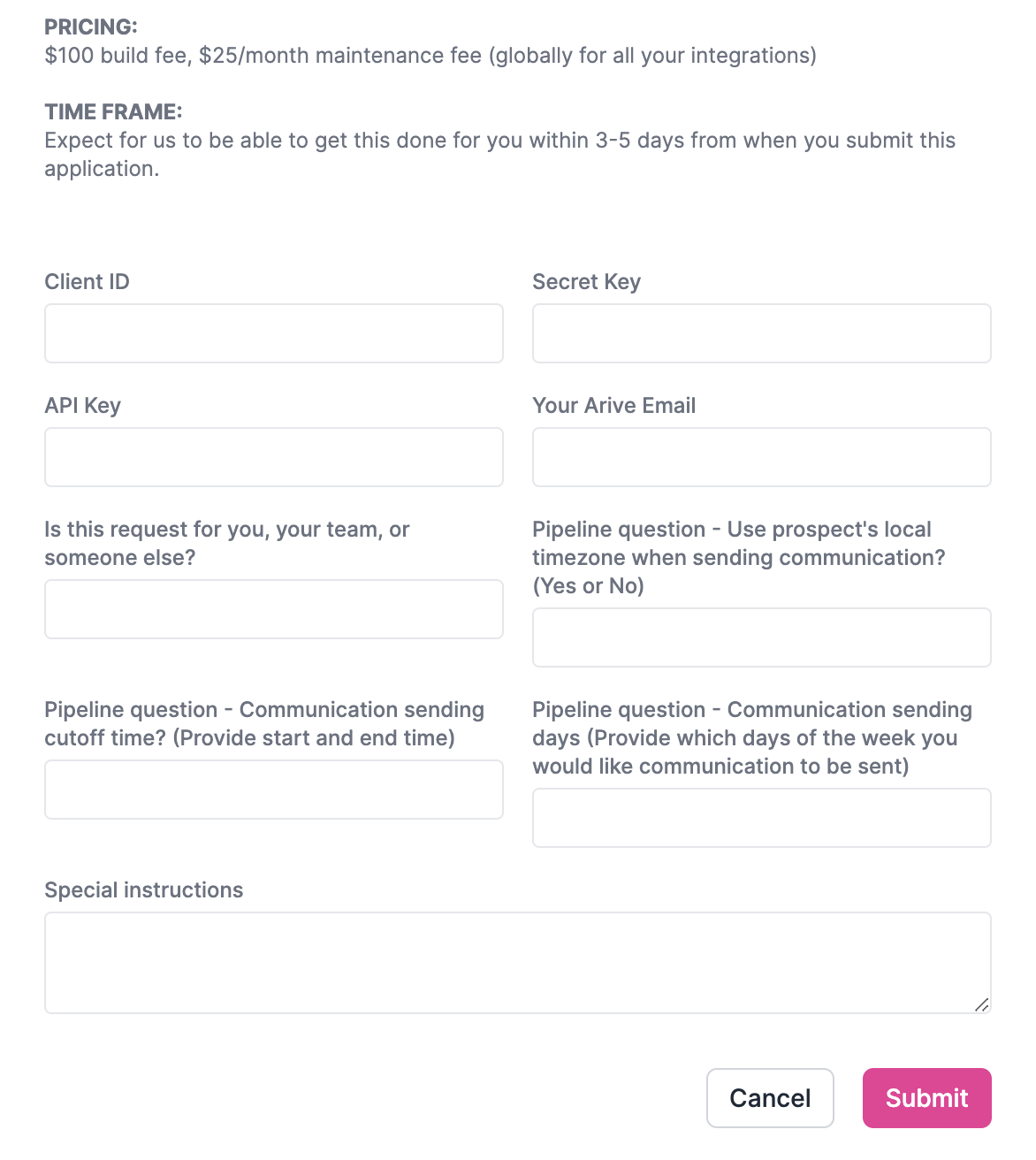Image resolution: width=1036 pixels, height=1160 pixels.
Task: Select the communication cutoff time input
Action: pyautogui.click(x=274, y=790)
